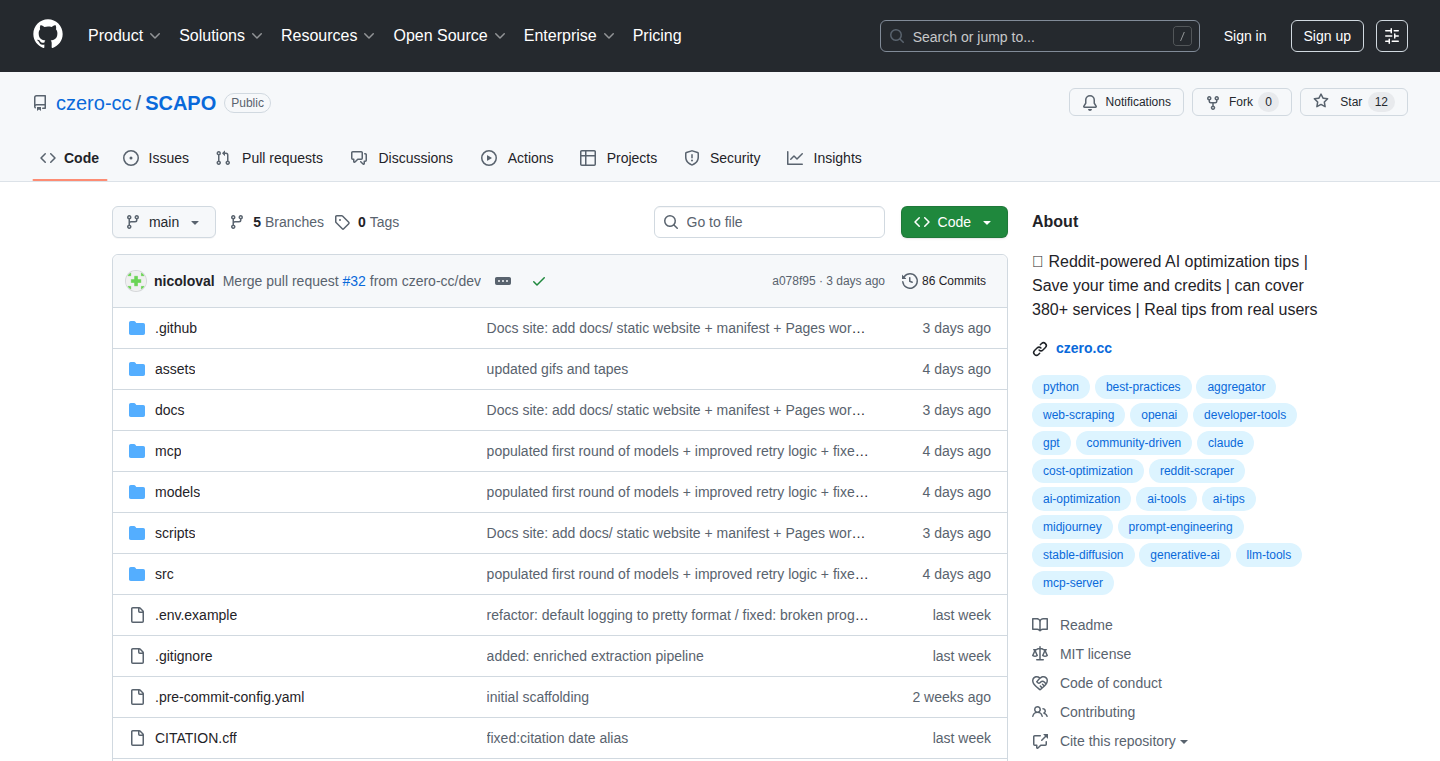Click the nicoloval avatar icon
The width and height of the screenshot is (1440, 761).
click(136, 281)
